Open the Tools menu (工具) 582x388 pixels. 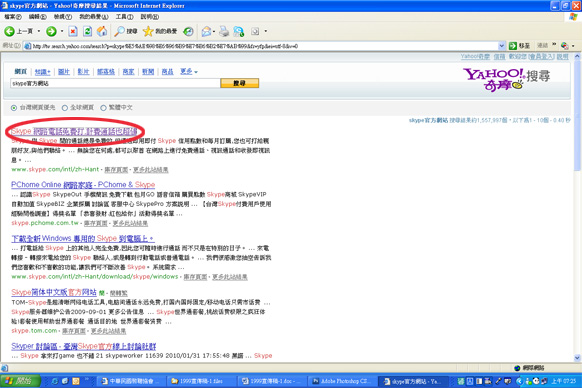click(124, 17)
